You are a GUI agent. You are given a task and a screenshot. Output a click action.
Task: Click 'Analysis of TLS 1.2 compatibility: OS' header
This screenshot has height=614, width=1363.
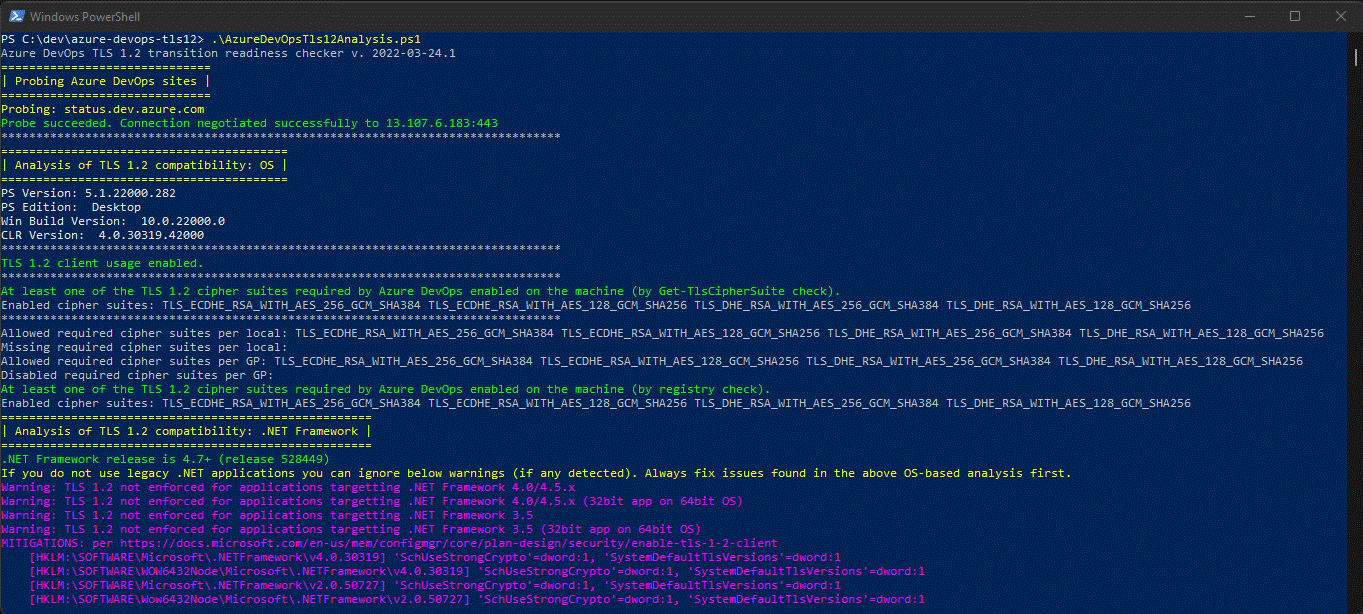144,165
